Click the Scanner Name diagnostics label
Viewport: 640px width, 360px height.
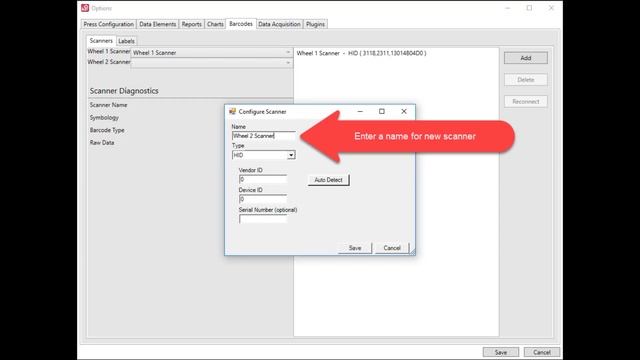tap(108, 105)
